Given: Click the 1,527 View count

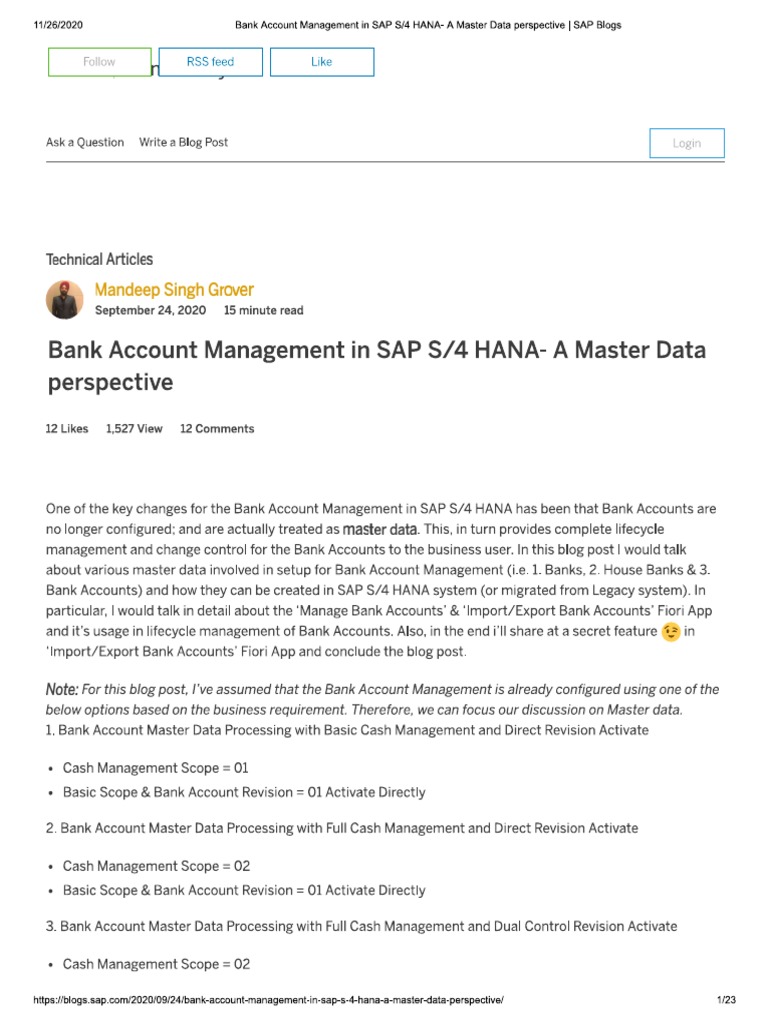Looking at the screenshot, I should point(134,429).
